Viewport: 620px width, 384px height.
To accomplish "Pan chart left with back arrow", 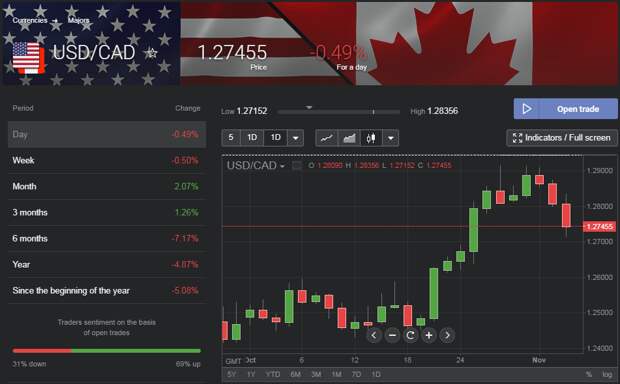I will click(374, 335).
